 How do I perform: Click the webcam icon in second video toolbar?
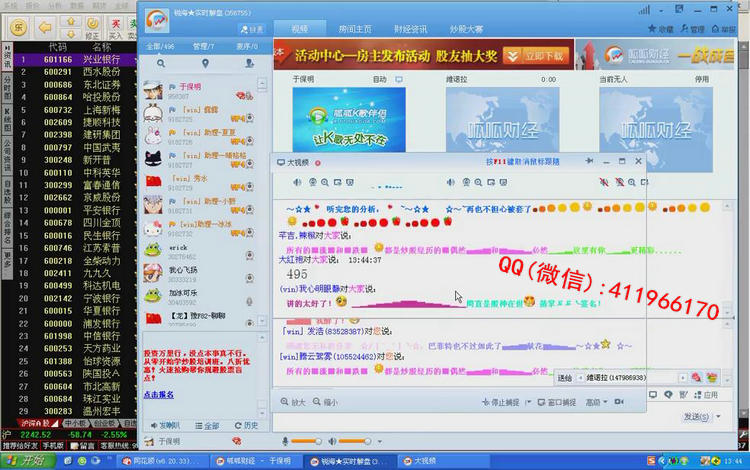pos(466,182)
